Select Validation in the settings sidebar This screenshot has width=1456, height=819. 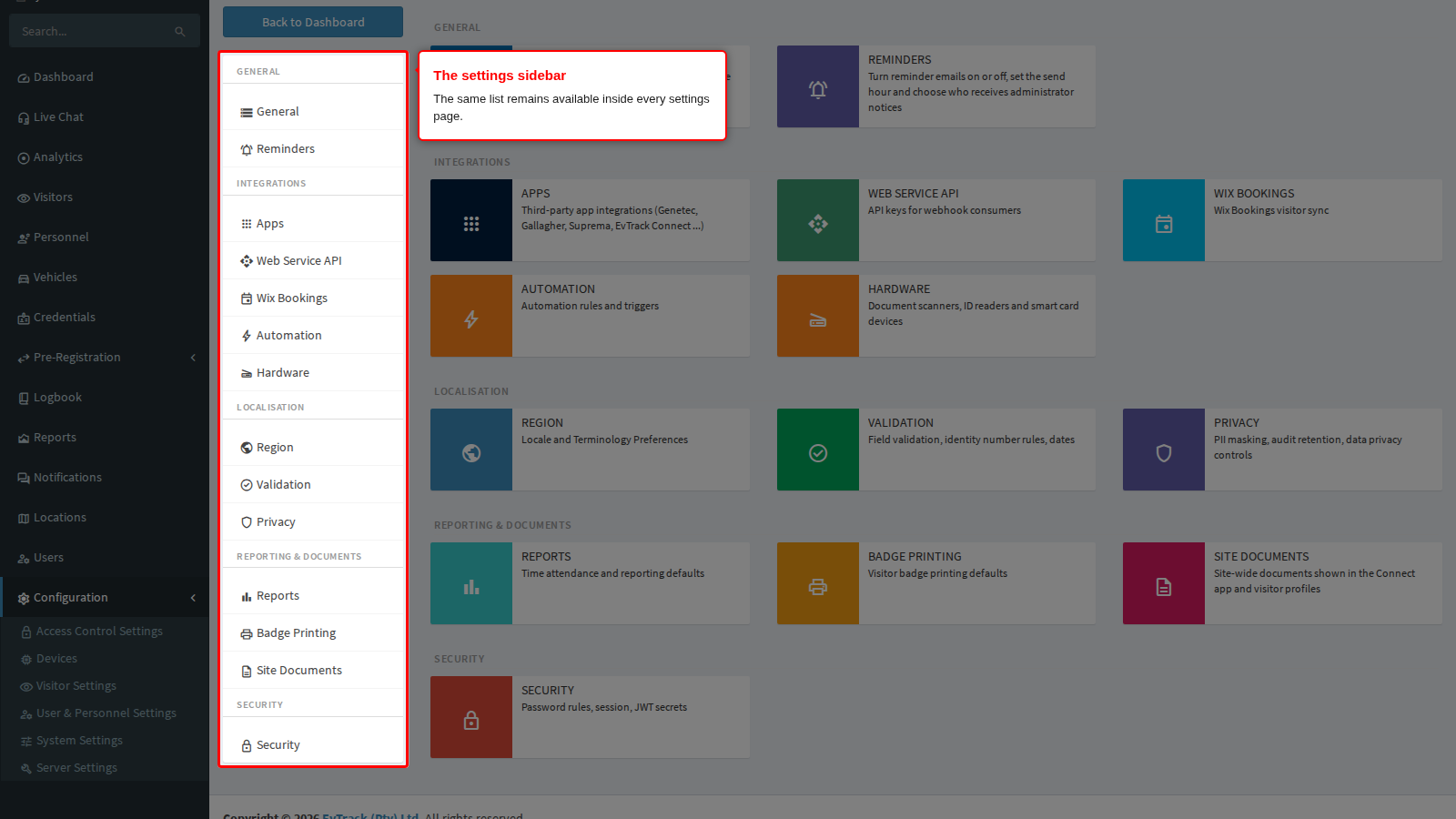(313, 484)
